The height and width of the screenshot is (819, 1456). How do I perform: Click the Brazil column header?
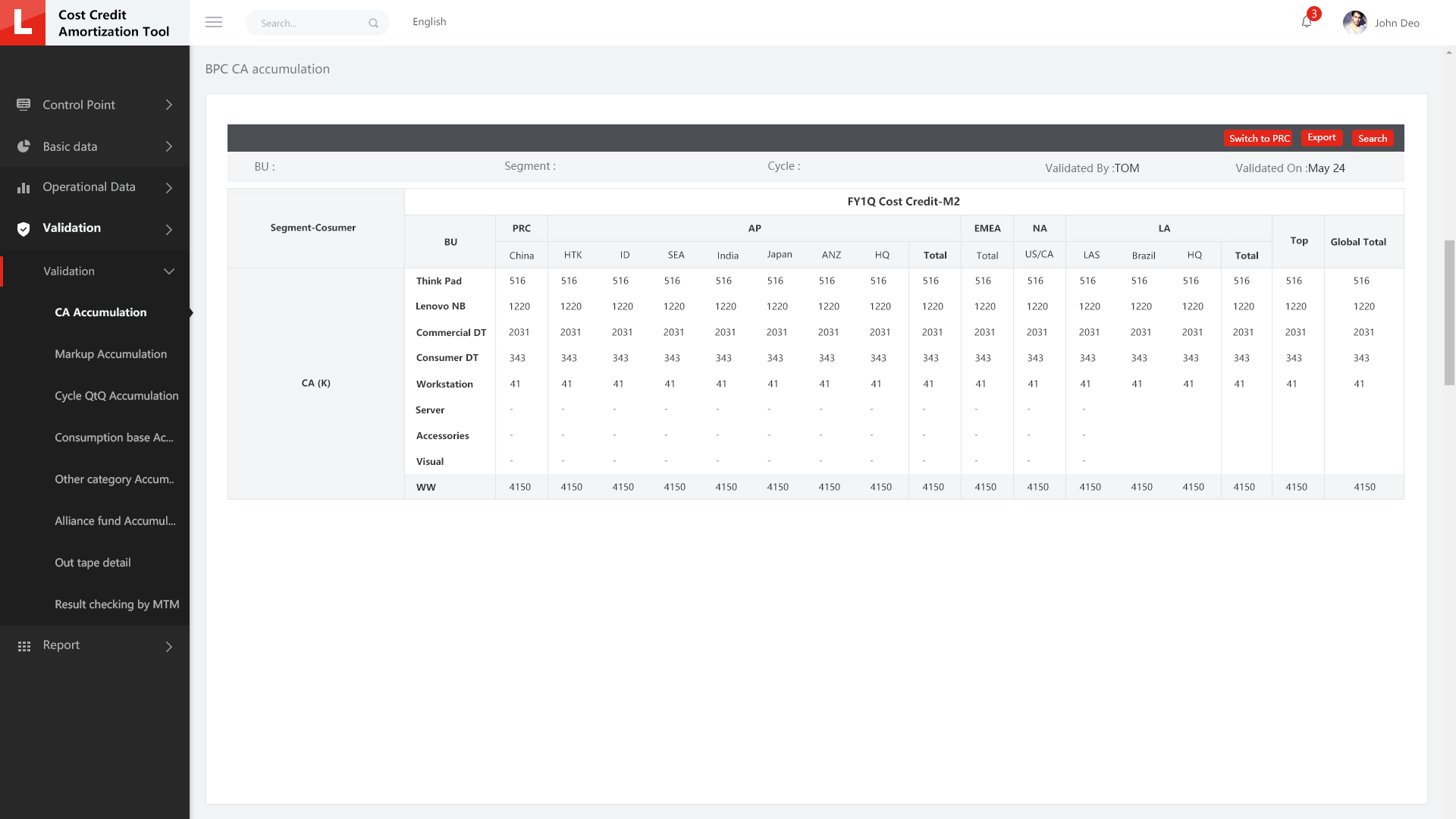tap(1143, 256)
